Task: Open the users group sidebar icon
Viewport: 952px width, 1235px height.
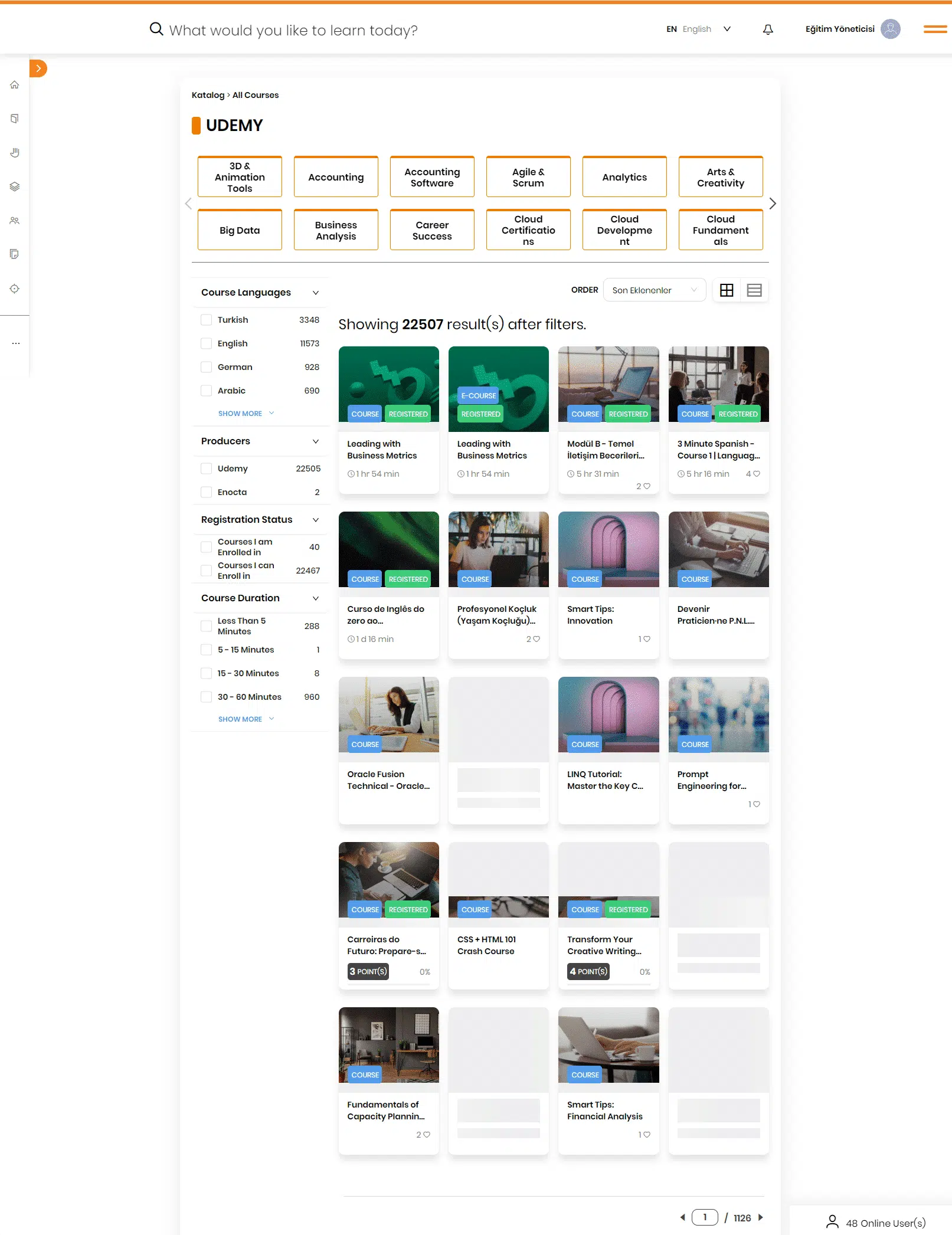Action: point(15,221)
